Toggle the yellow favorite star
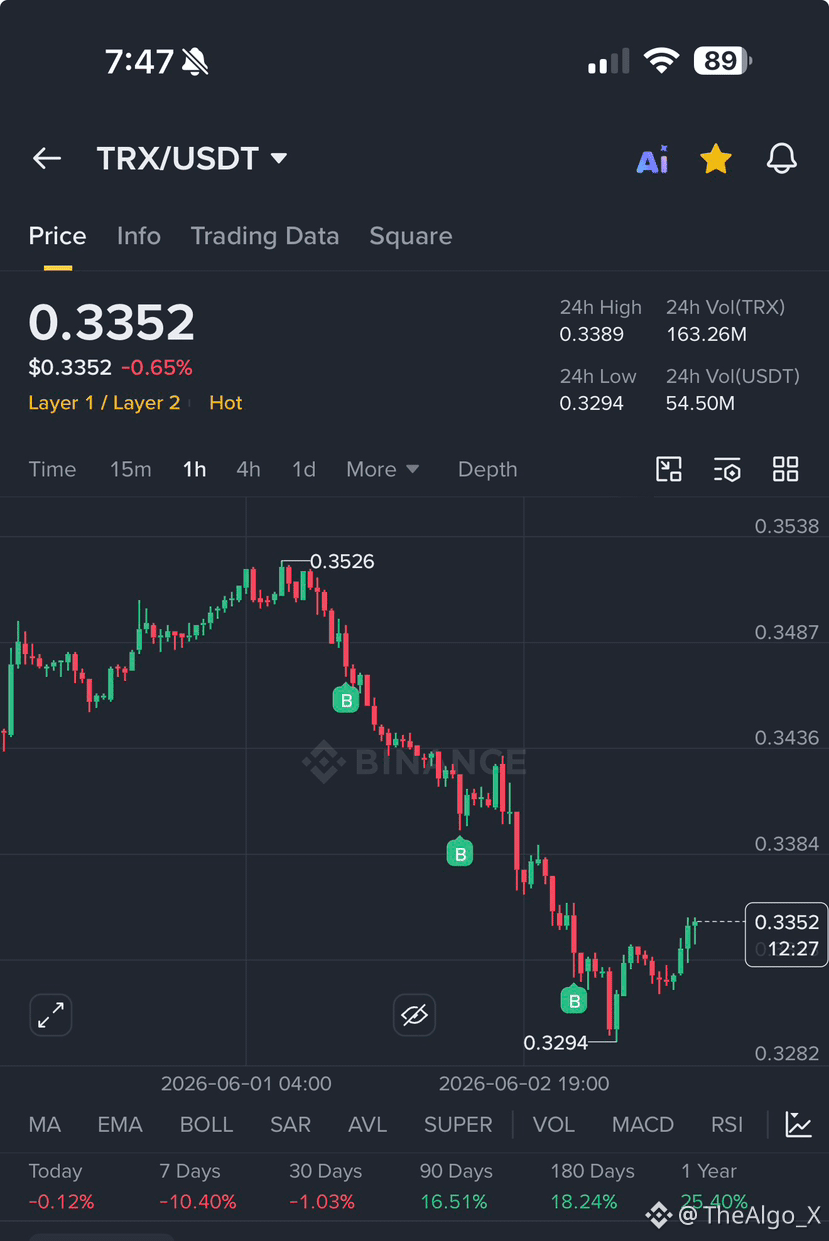The width and height of the screenshot is (829, 1241). click(x=716, y=158)
